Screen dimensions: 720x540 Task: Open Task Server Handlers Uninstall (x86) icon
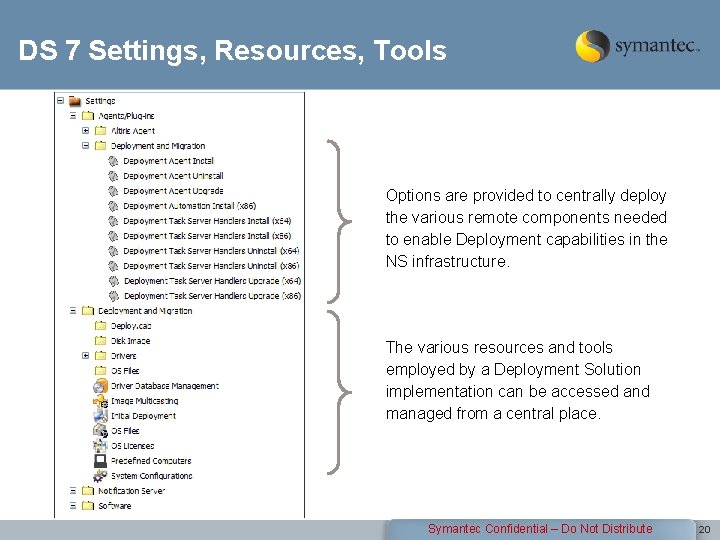coord(113,266)
